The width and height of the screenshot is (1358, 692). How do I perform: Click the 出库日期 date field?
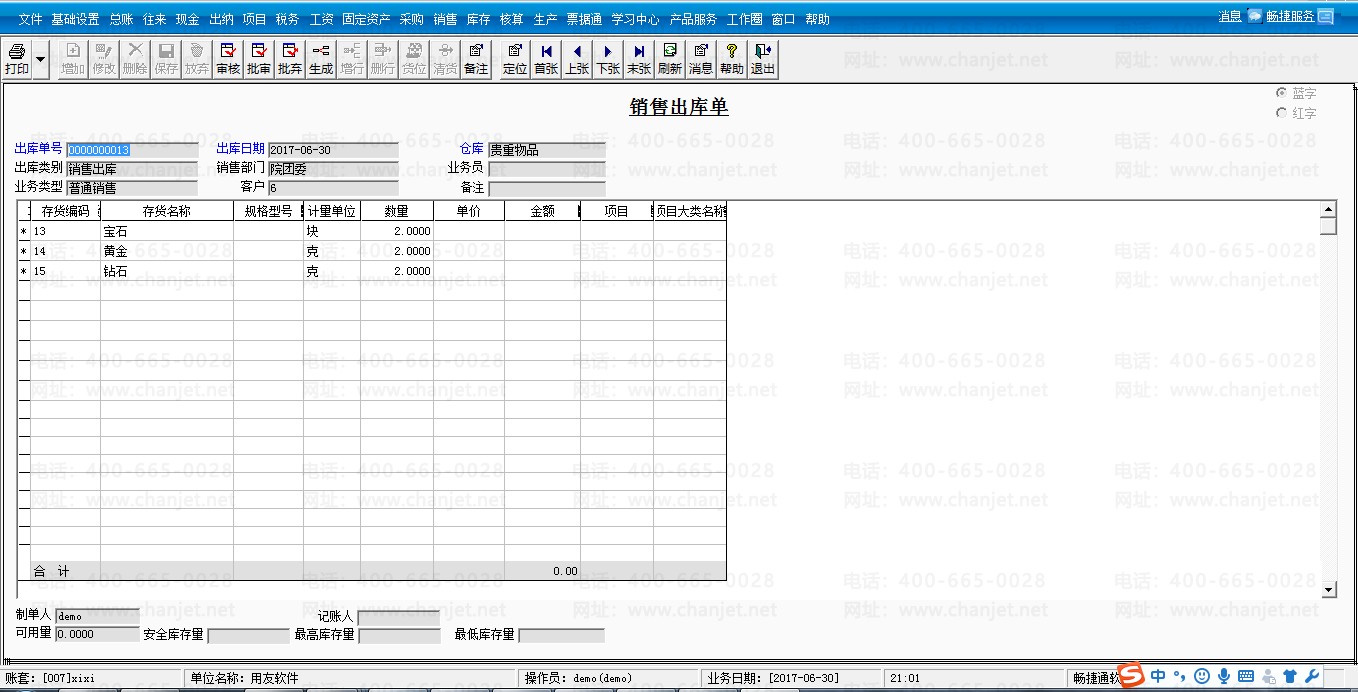click(x=332, y=150)
